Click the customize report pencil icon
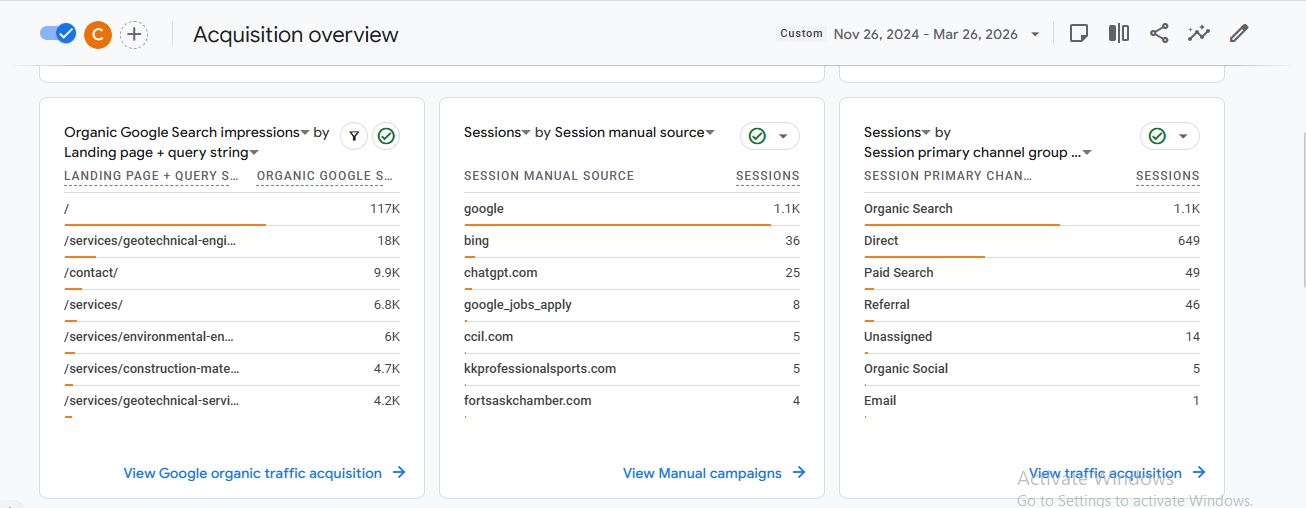1306x508 pixels. [x=1239, y=34]
